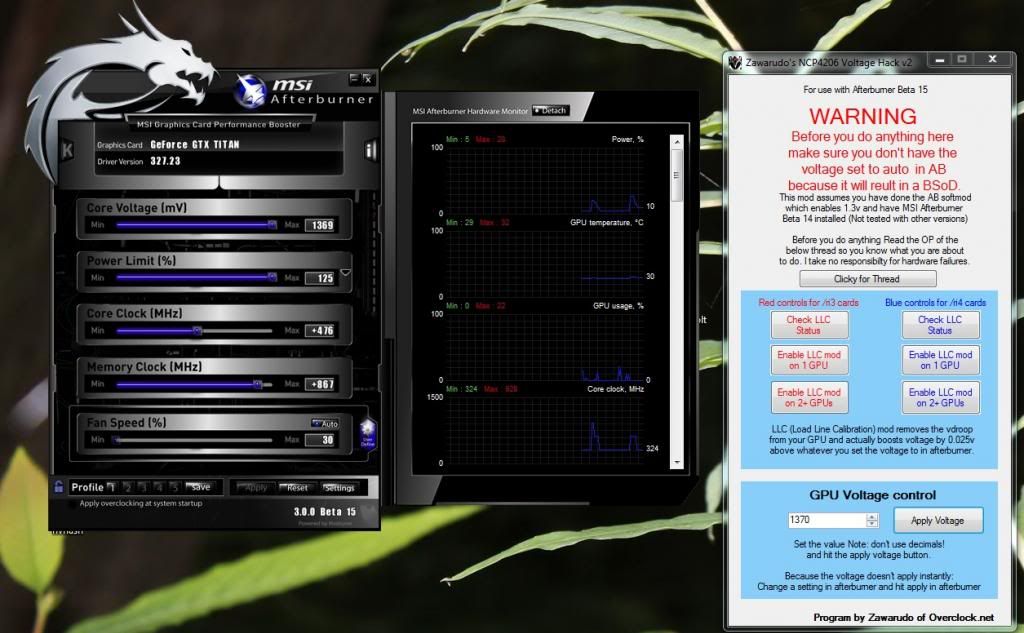Open the Afterburner information 'i' icon
Image resolution: width=1024 pixels, height=633 pixels.
click(x=370, y=150)
